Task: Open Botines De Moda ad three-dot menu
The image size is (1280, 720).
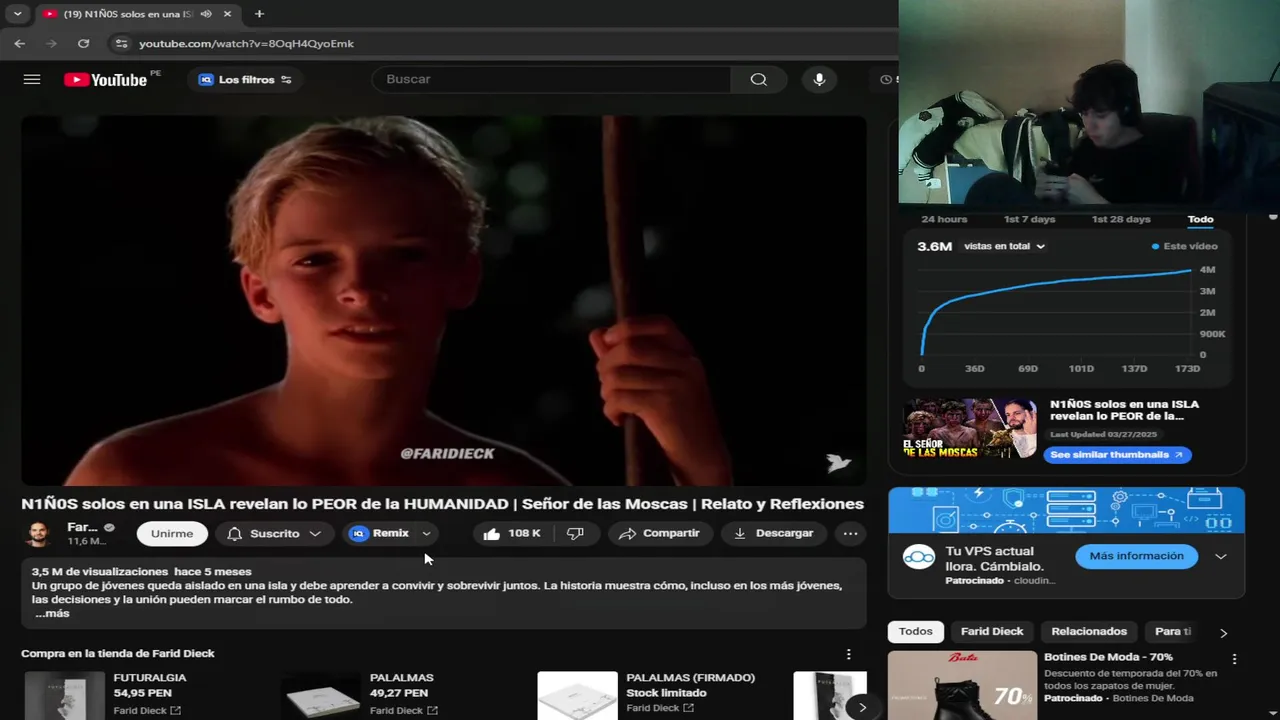Action: pyautogui.click(x=1234, y=659)
